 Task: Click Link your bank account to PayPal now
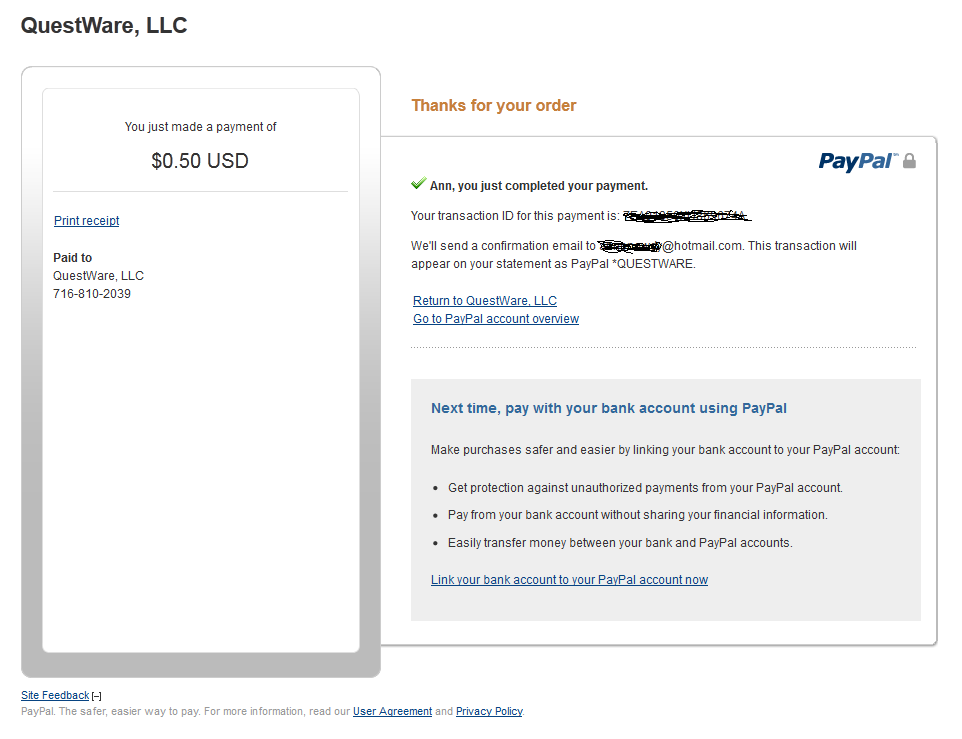(x=568, y=579)
